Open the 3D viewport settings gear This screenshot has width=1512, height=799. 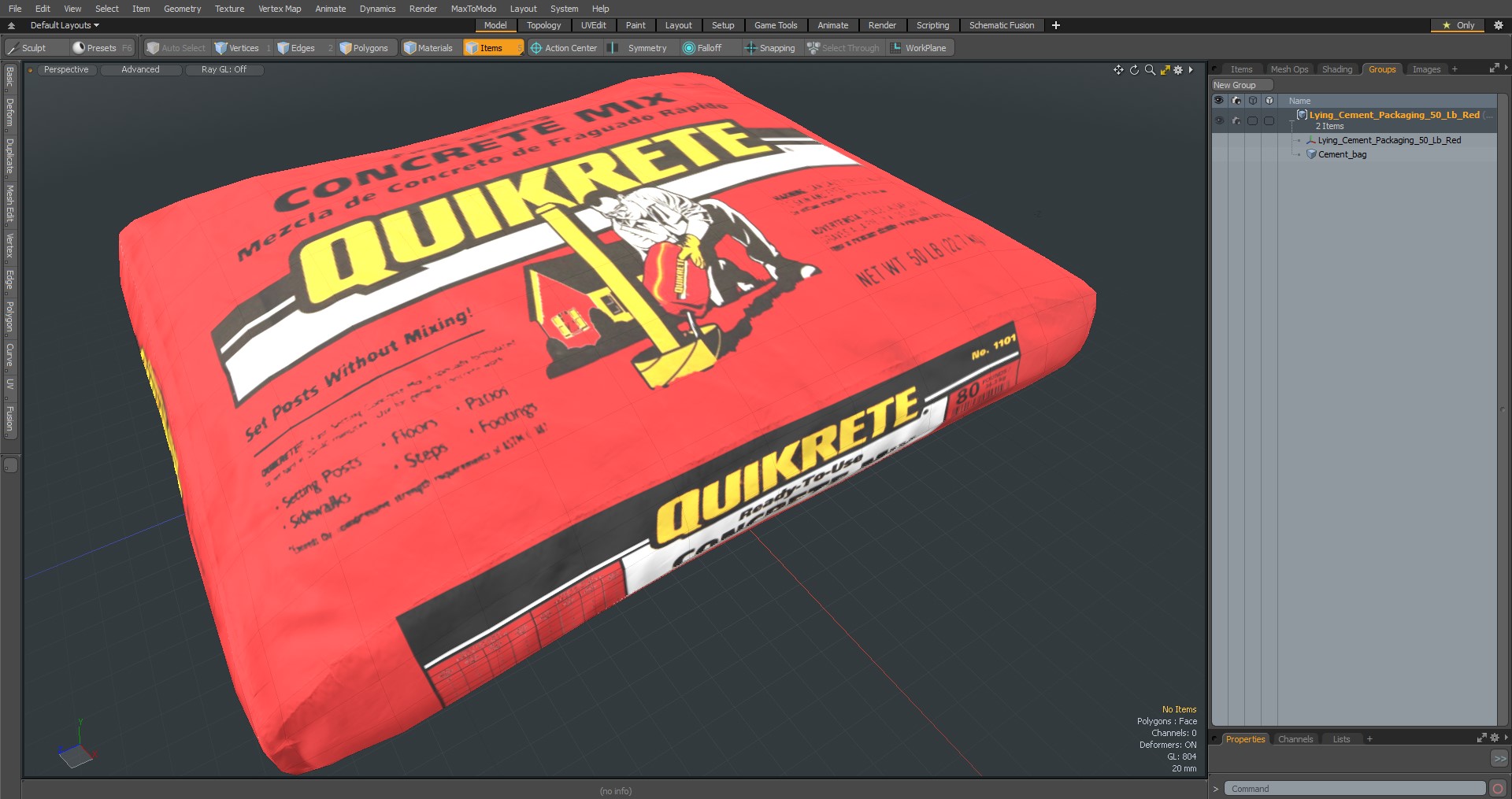1178,70
